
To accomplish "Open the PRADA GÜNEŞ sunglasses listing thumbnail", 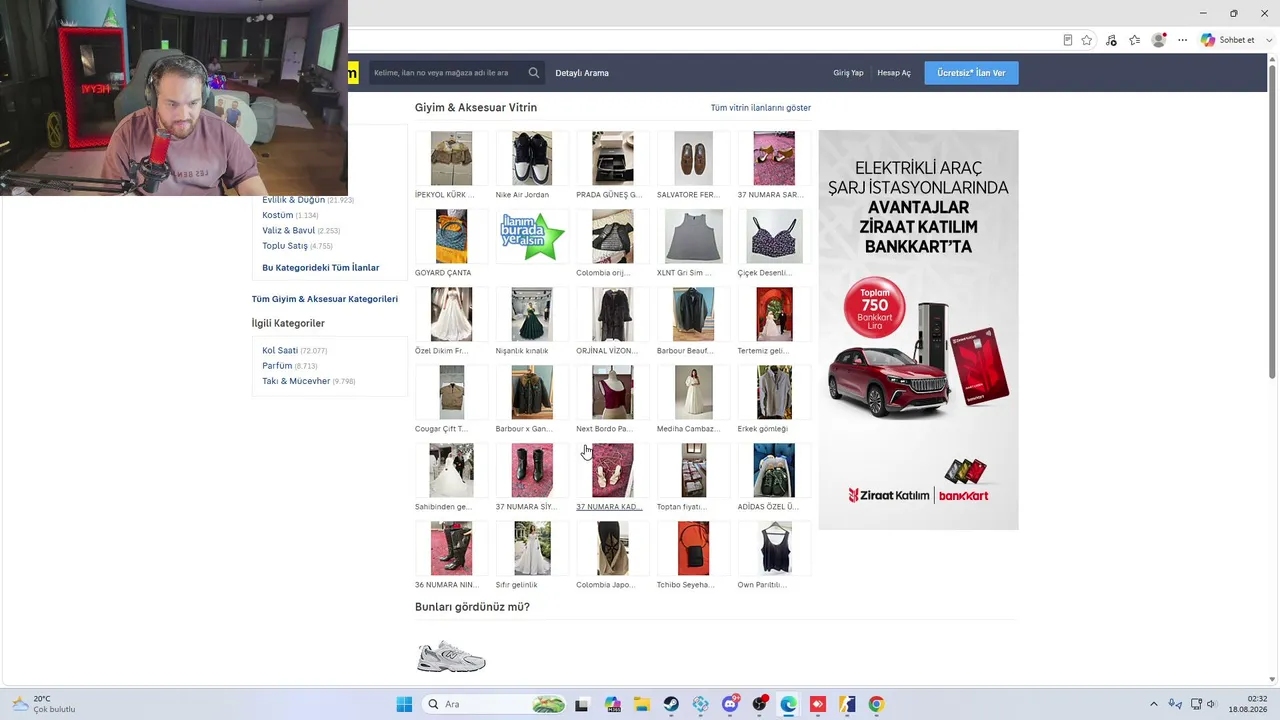I will point(613,158).
